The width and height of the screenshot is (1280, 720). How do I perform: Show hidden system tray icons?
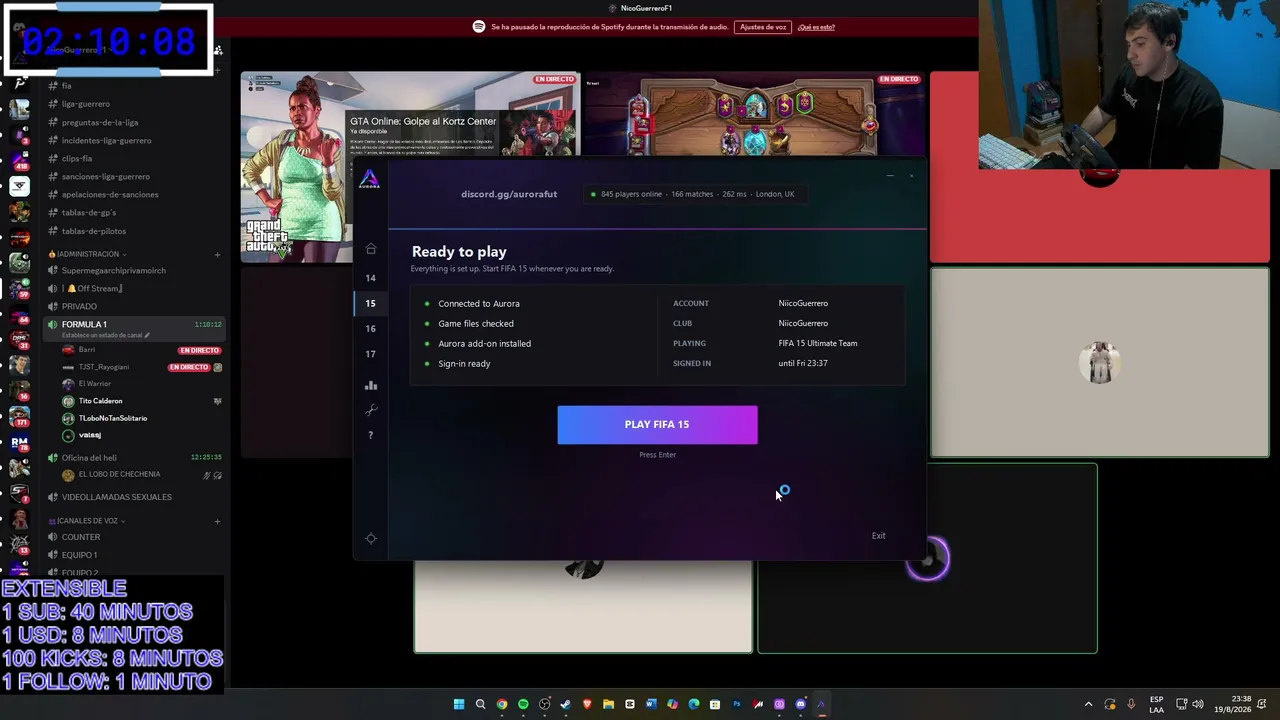[1089, 704]
